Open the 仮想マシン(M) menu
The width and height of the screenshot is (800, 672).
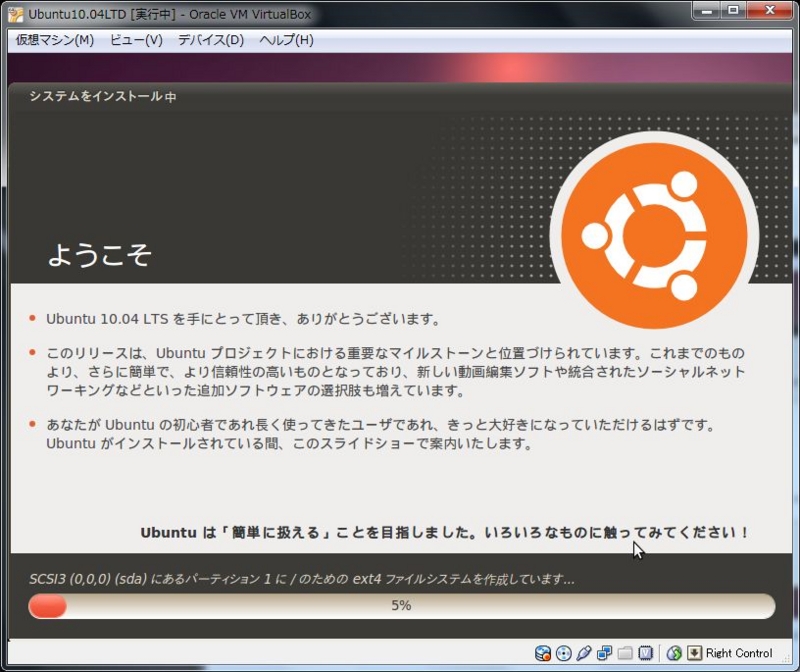click(55, 40)
